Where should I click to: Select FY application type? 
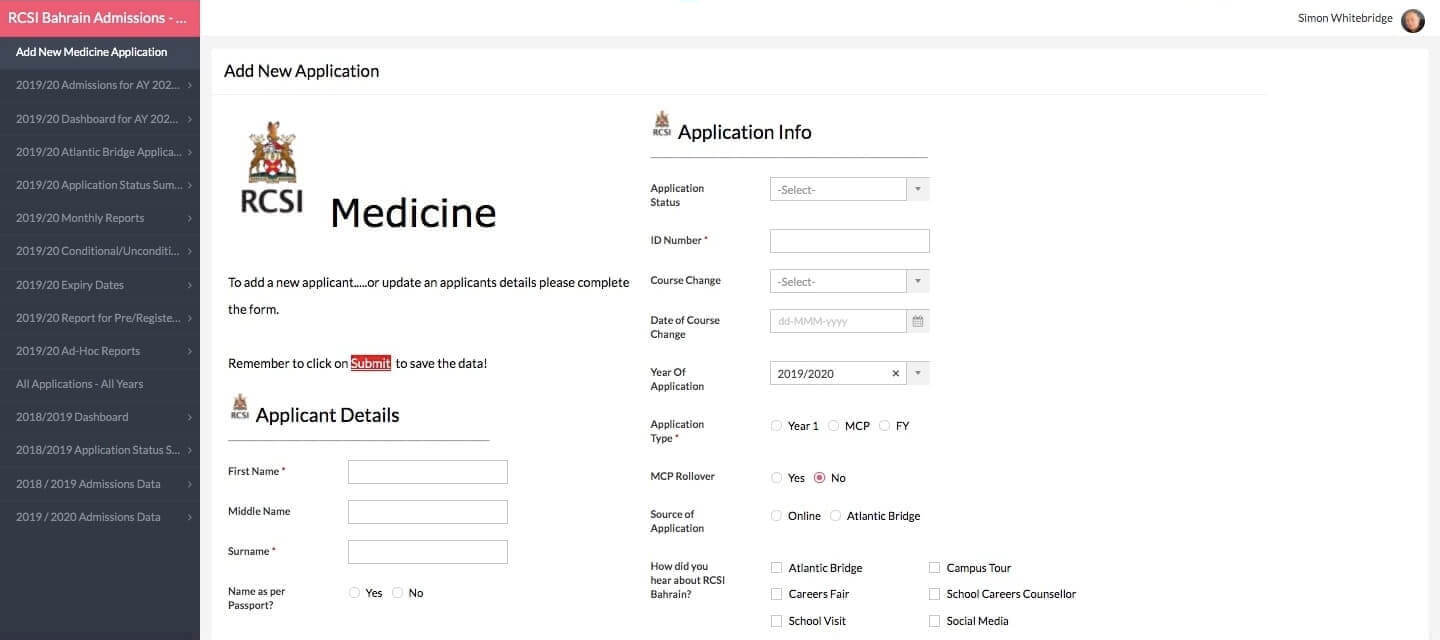click(x=884, y=426)
